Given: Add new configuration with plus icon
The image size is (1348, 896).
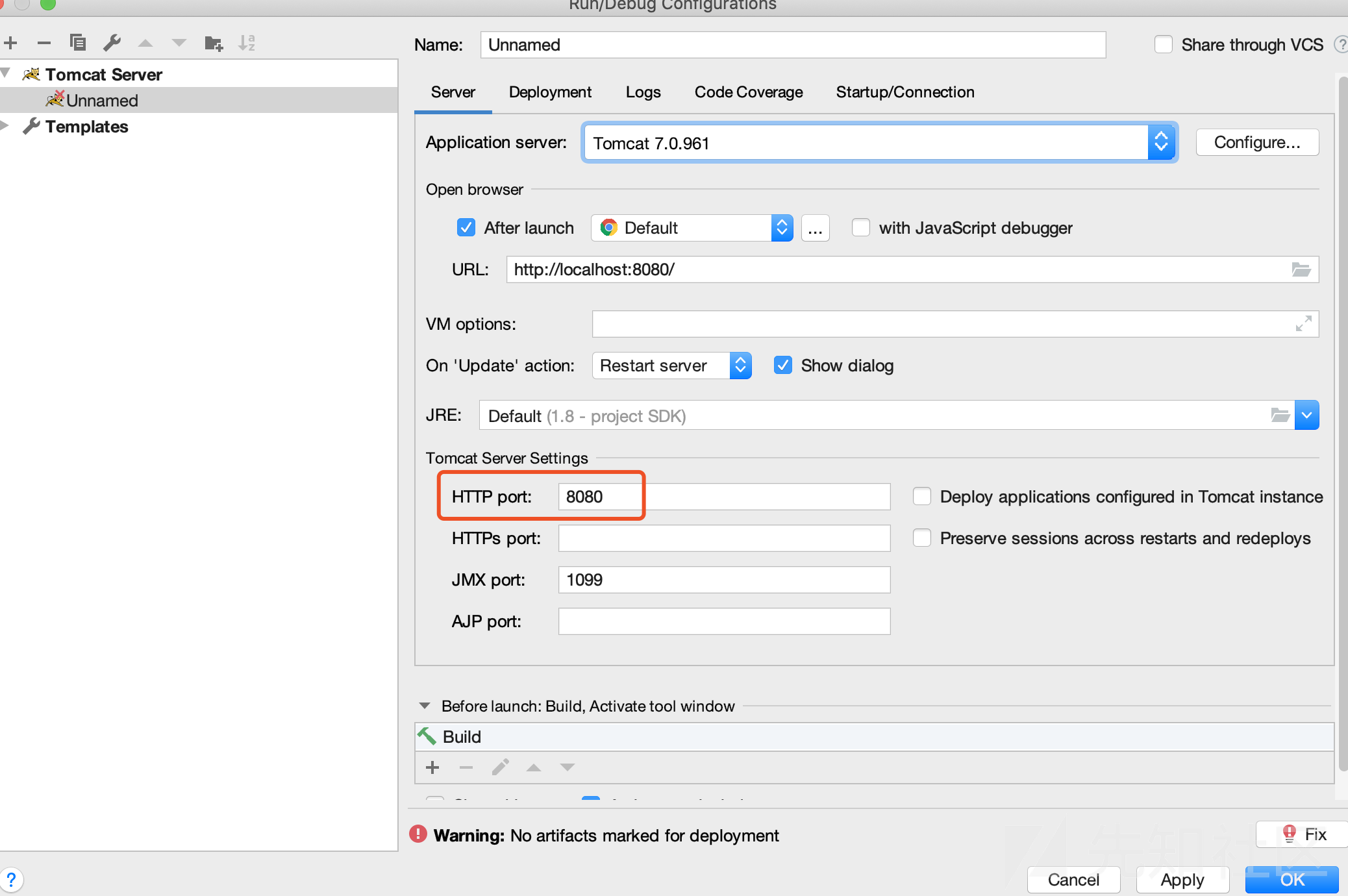Looking at the screenshot, I should coord(11,44).
